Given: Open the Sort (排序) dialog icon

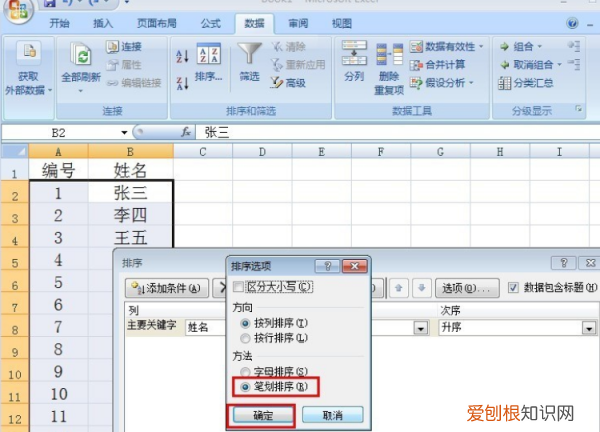Looking at the screenshot, I should [209, 54].
